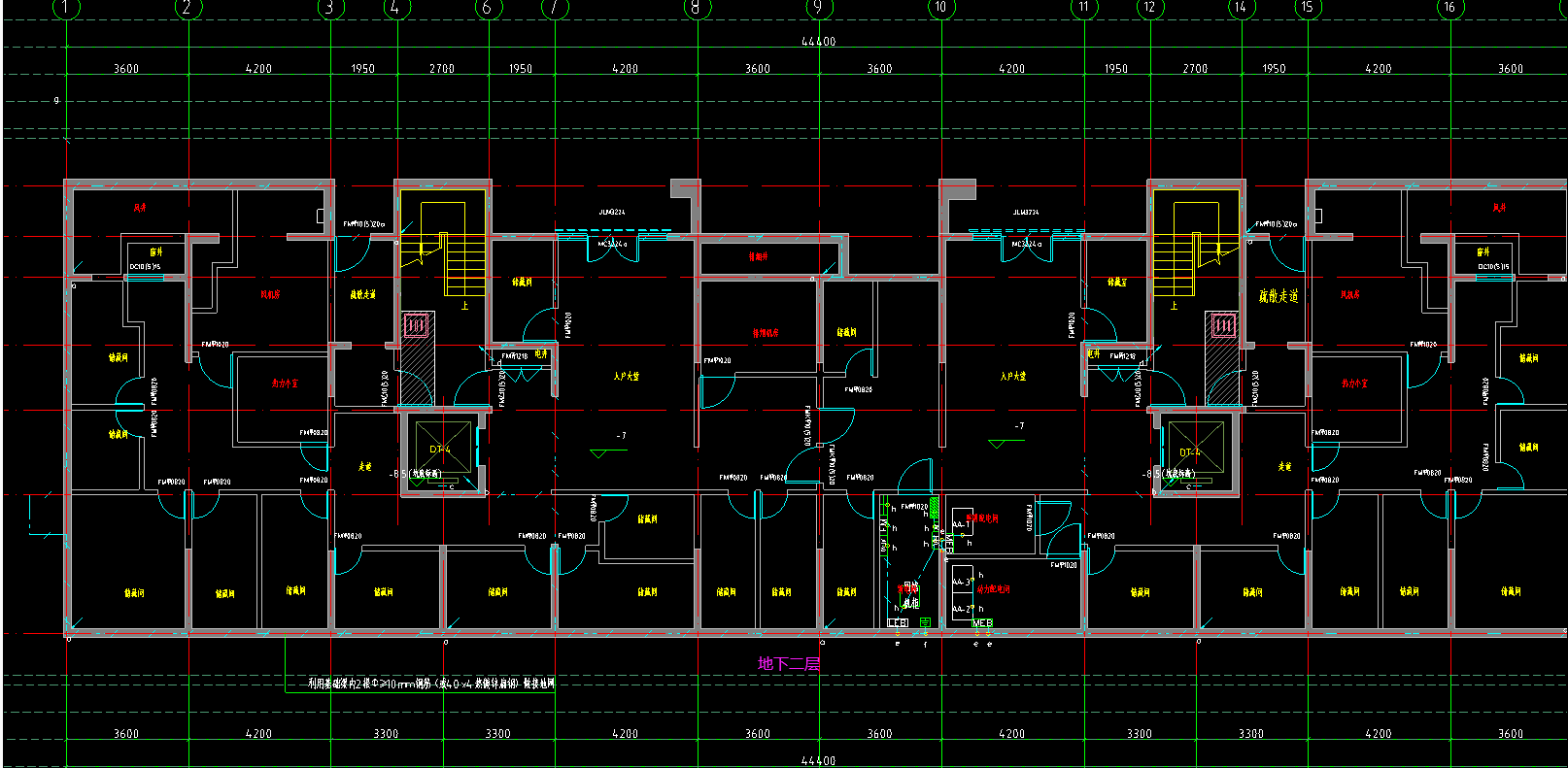Click the pink vent symbol beside axis 4
The width and height of the screenshot is (1568, 768).
[x=417, y=325]
